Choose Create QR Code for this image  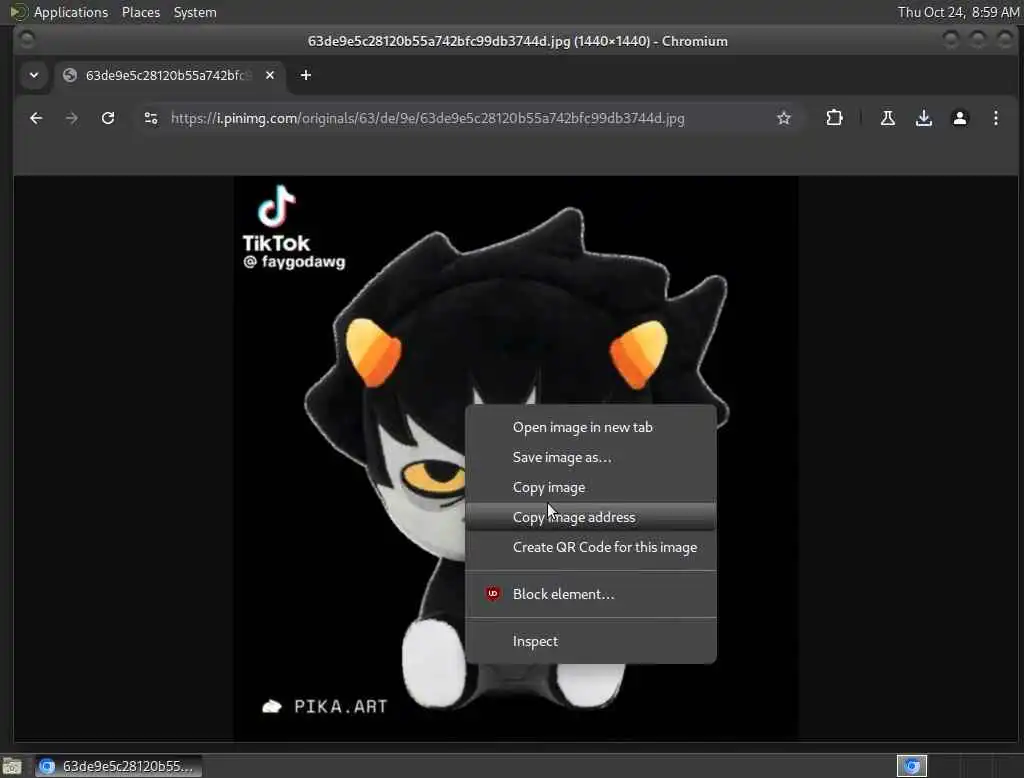(x=590, y=547)
